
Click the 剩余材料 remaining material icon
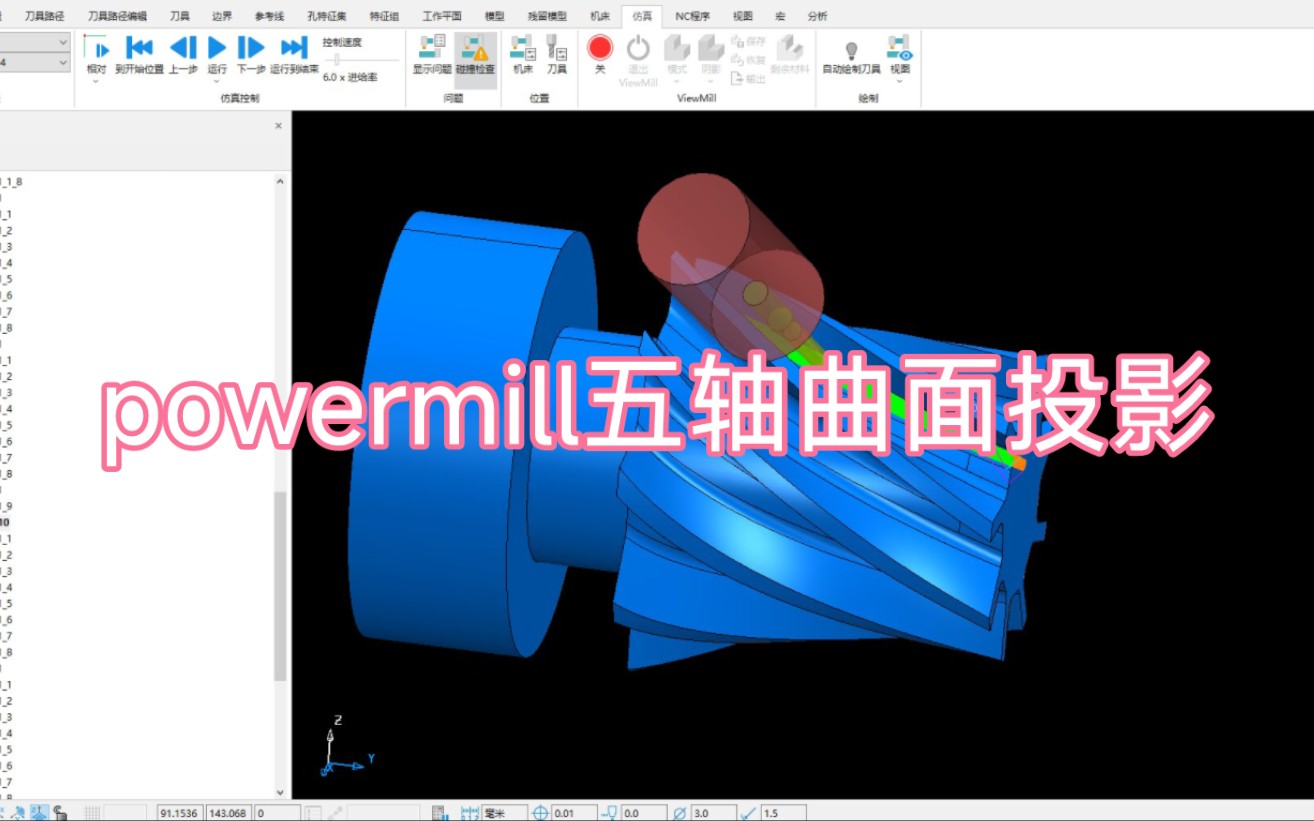(790, 47)
